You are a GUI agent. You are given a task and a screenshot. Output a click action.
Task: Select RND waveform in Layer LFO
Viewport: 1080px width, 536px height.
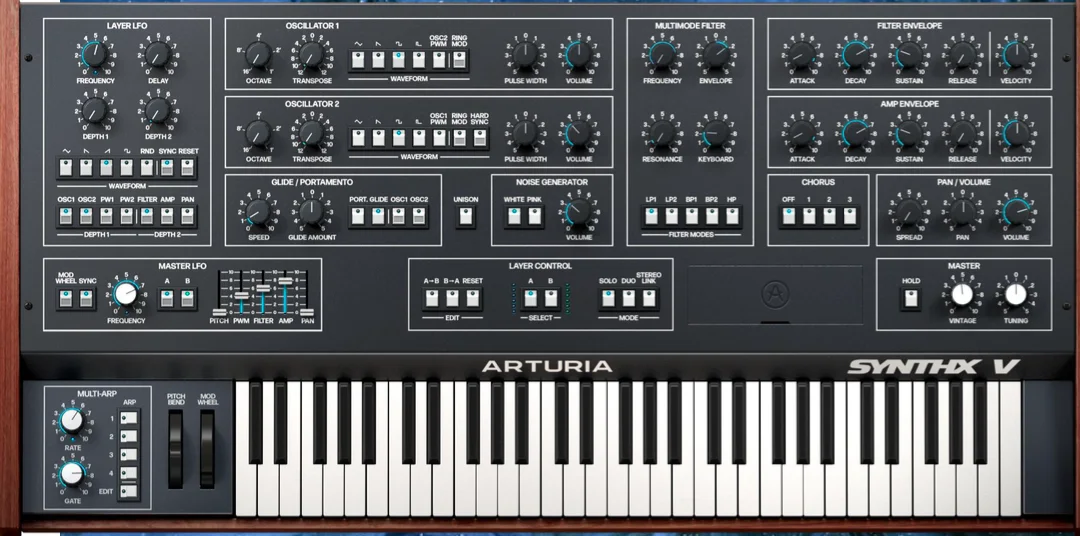pos(147,167)
